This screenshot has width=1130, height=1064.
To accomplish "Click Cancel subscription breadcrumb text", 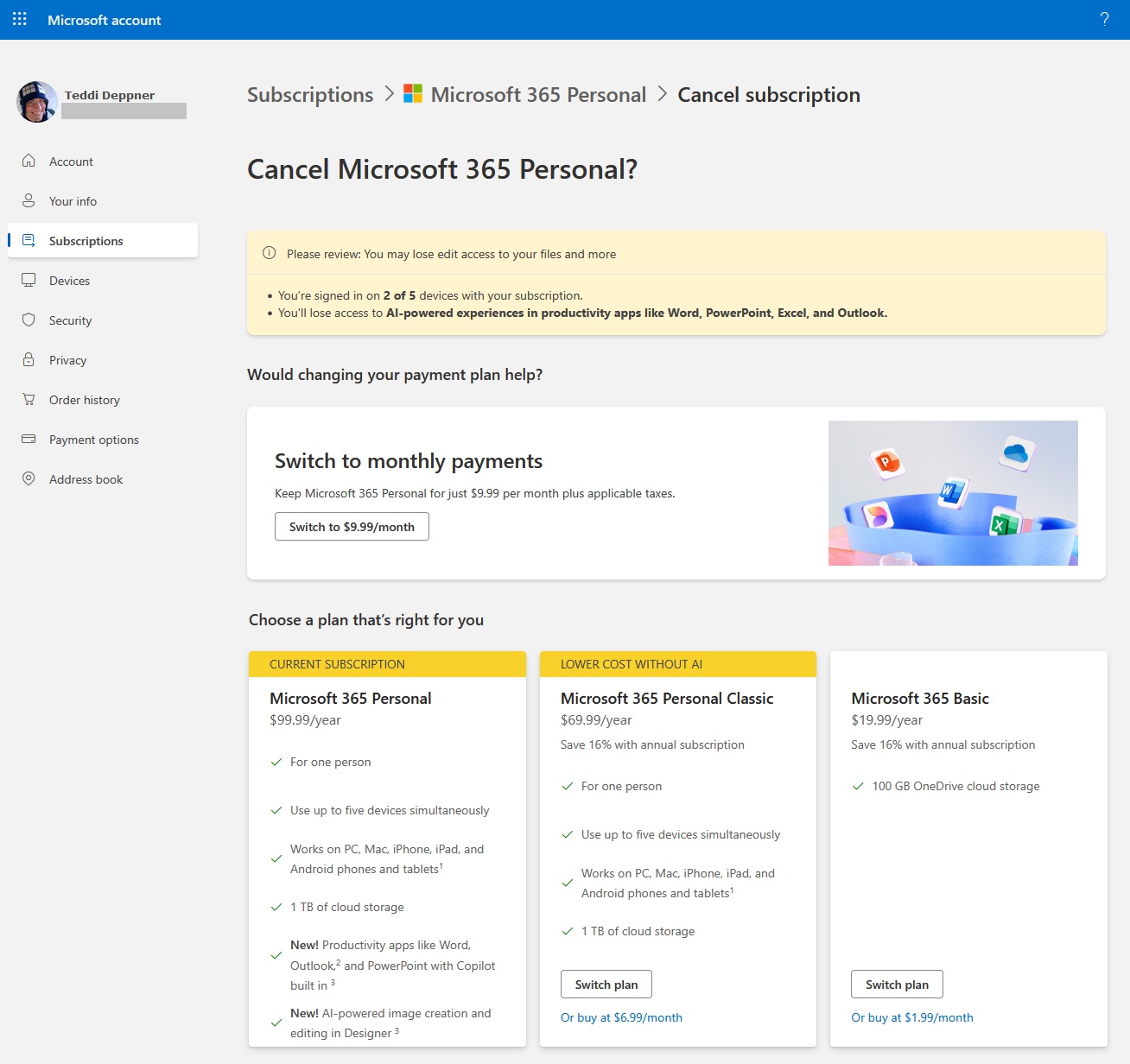I will tap(769, 94).
